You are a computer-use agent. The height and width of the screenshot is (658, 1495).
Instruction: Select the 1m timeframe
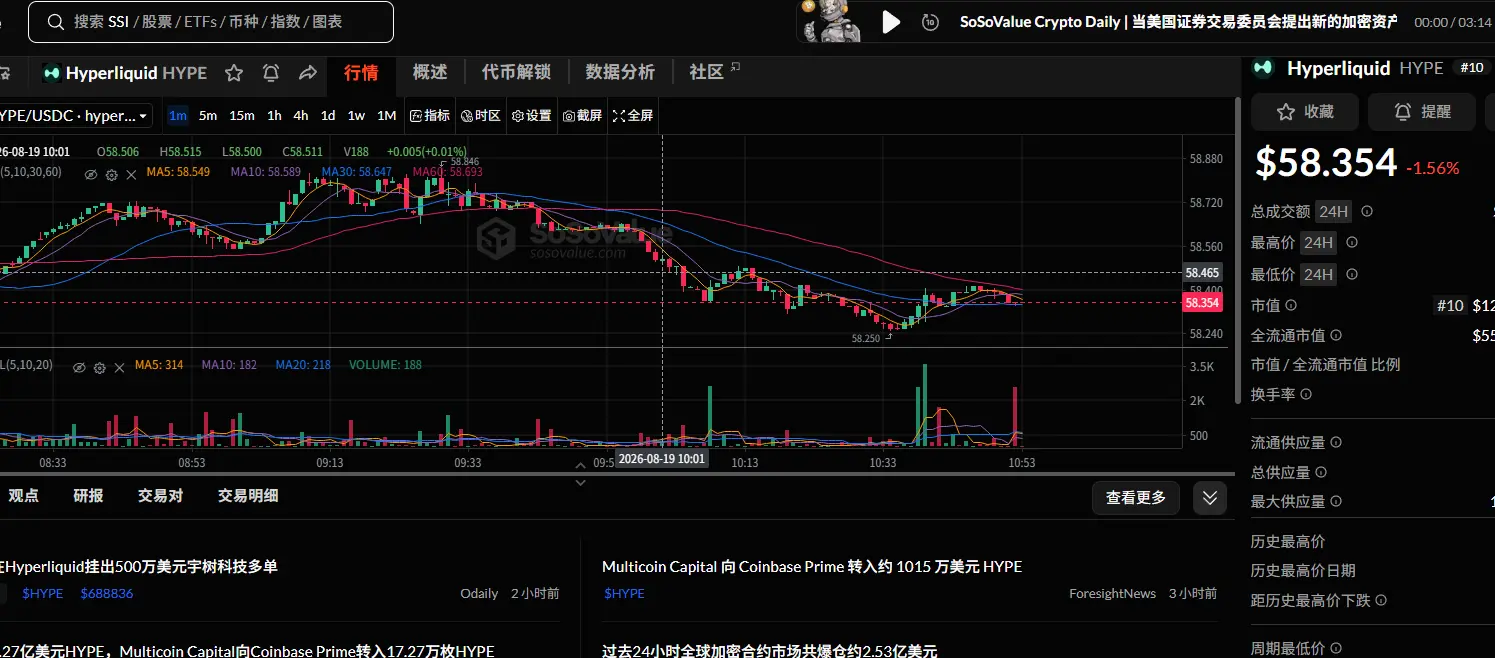(178, 116)
